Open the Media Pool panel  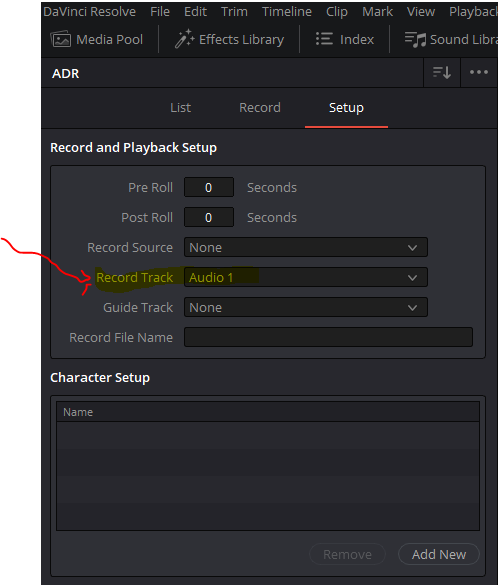coord(97,39)
